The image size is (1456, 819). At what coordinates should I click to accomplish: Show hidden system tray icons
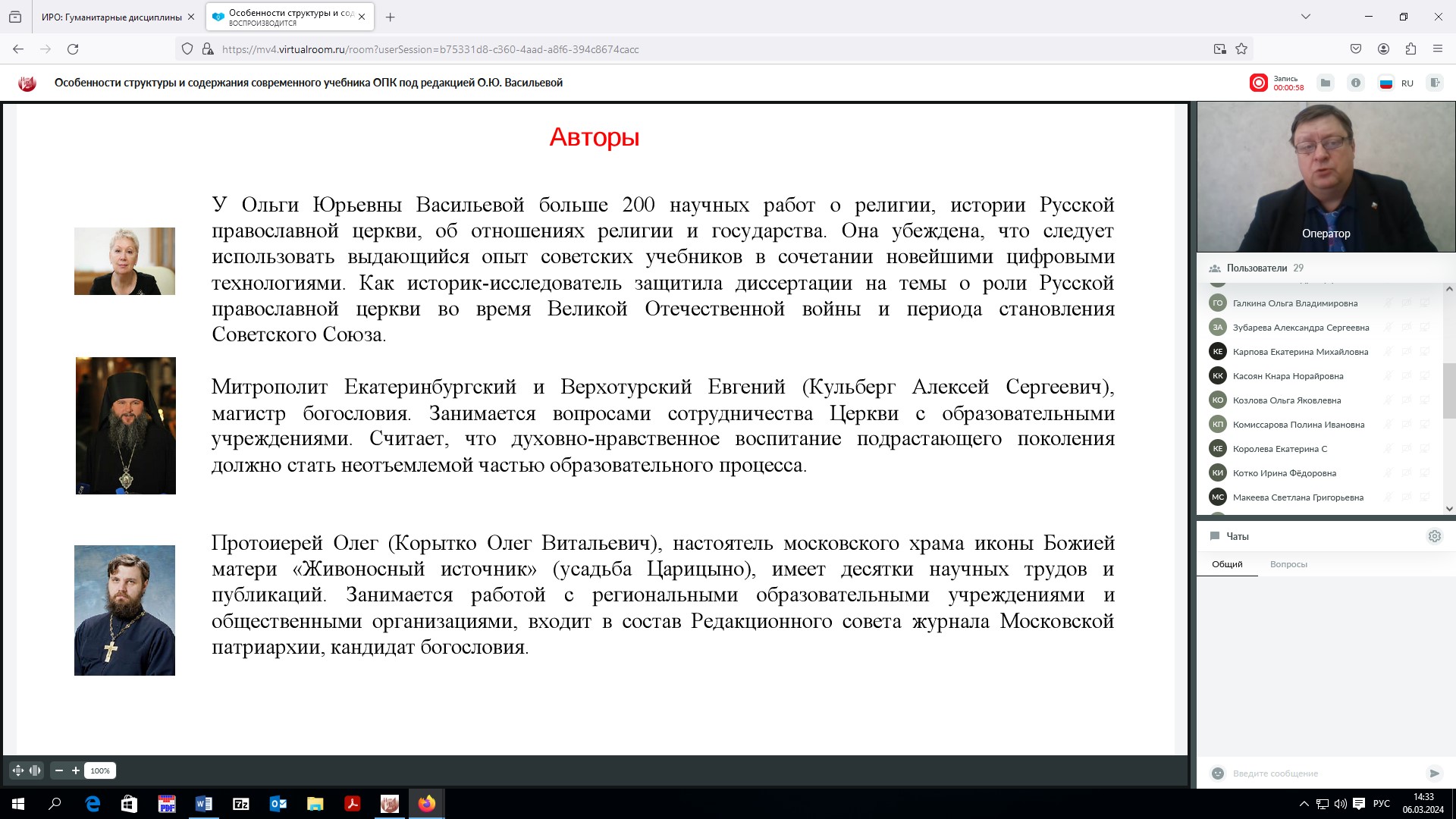coord(1304,804)
